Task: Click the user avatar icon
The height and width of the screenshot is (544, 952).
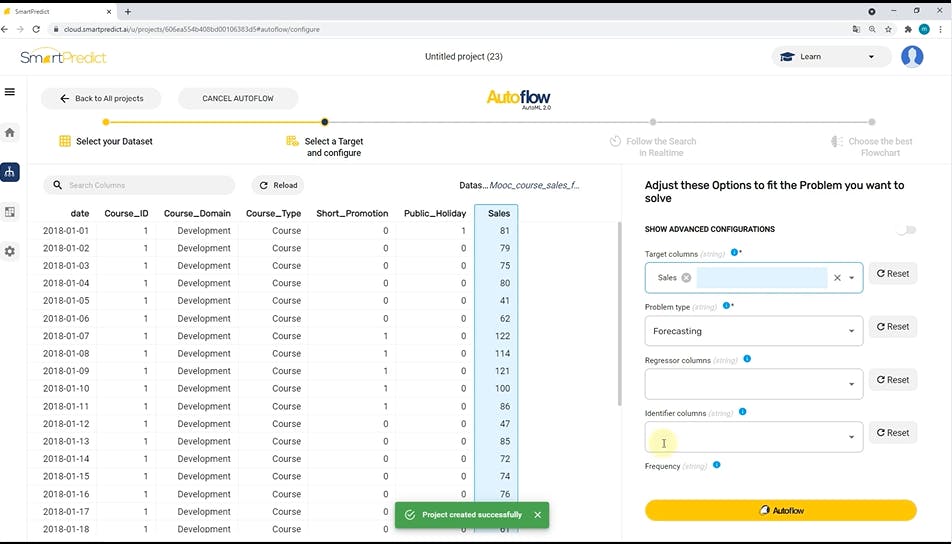Action: pyautogui.click(x=912, y=56)
